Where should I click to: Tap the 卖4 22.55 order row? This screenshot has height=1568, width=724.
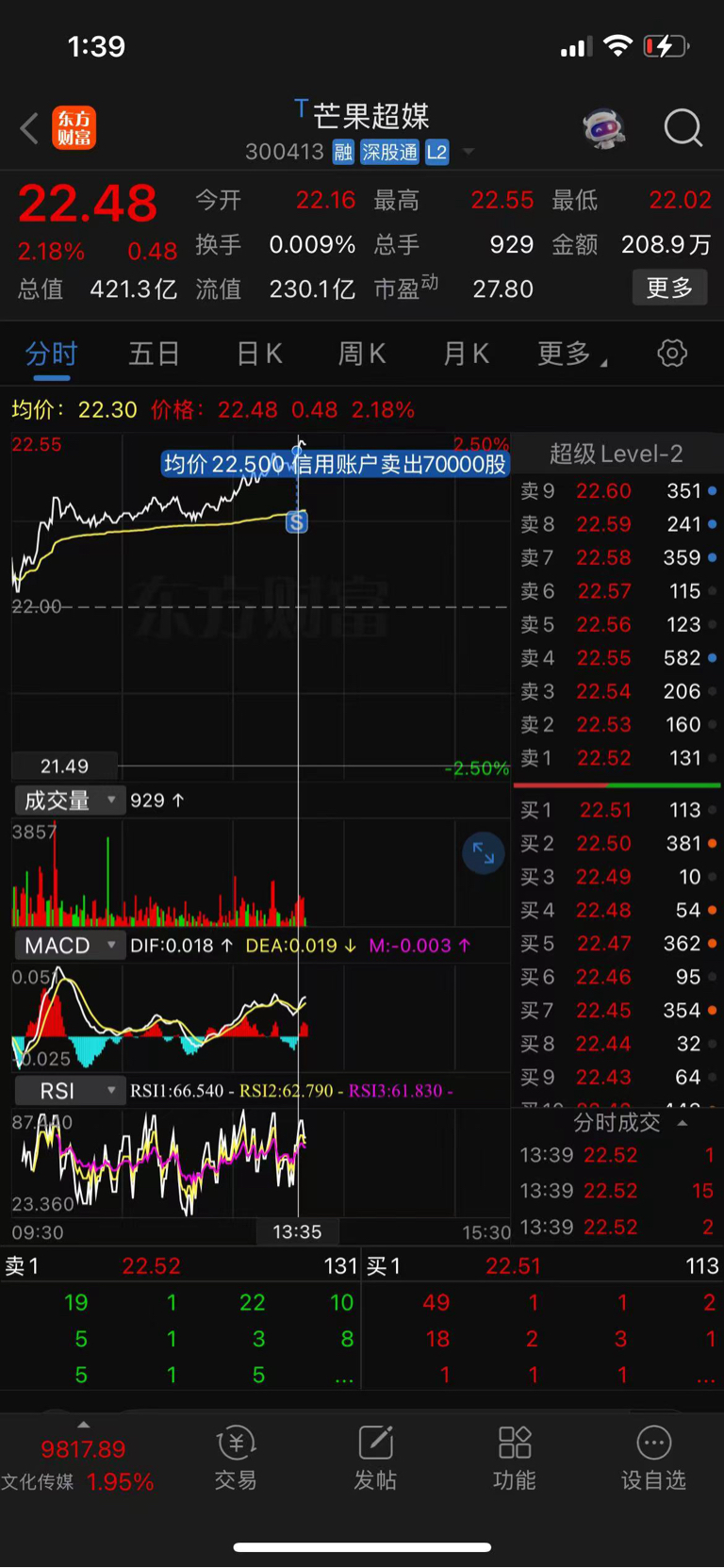coord(617,658)
